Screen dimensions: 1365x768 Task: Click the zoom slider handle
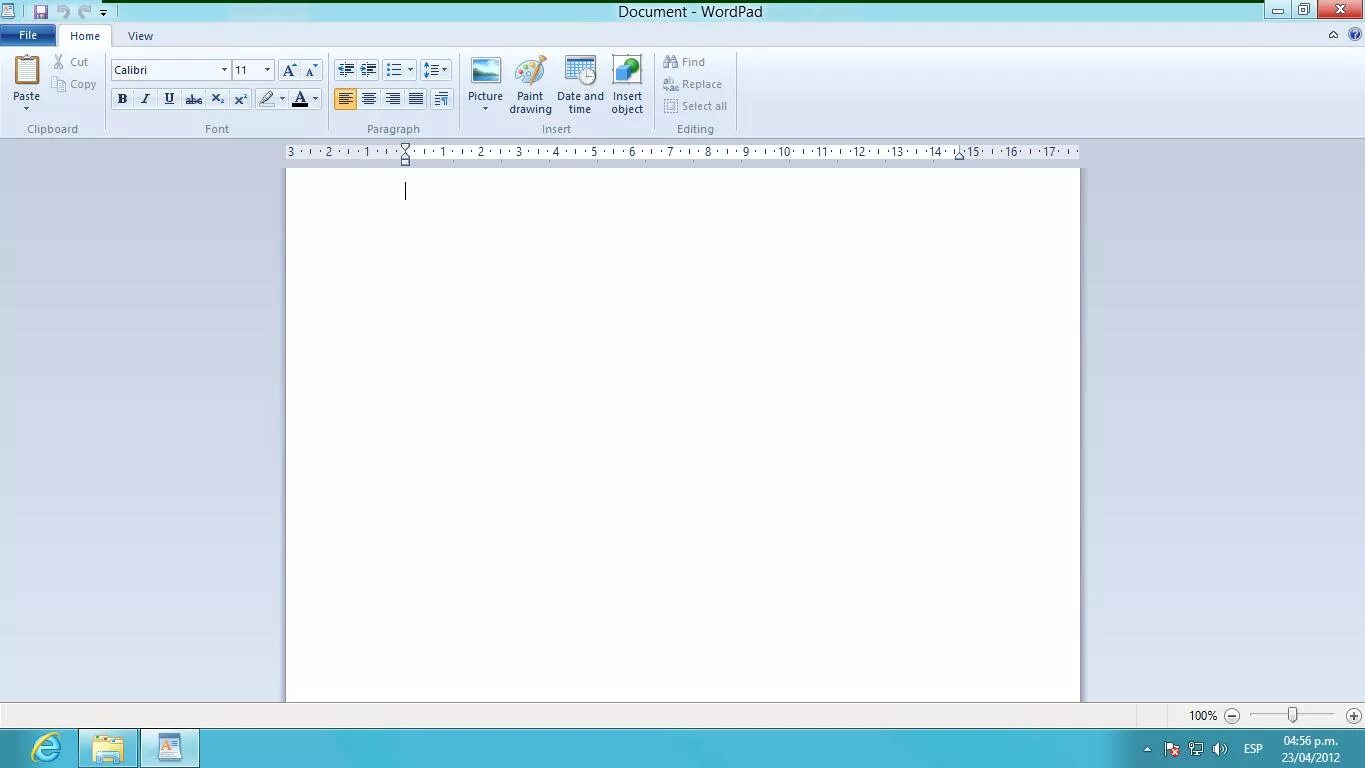pyautogui.click(x=1292, y=715)
